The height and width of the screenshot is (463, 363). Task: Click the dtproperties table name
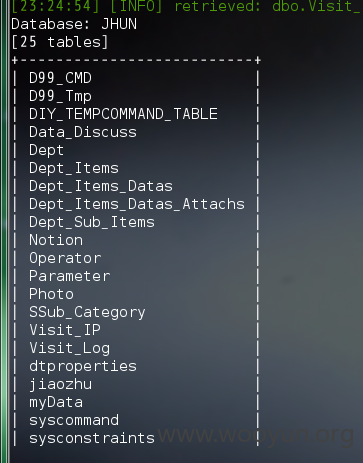pyautogui.click(x=83, y=366)
